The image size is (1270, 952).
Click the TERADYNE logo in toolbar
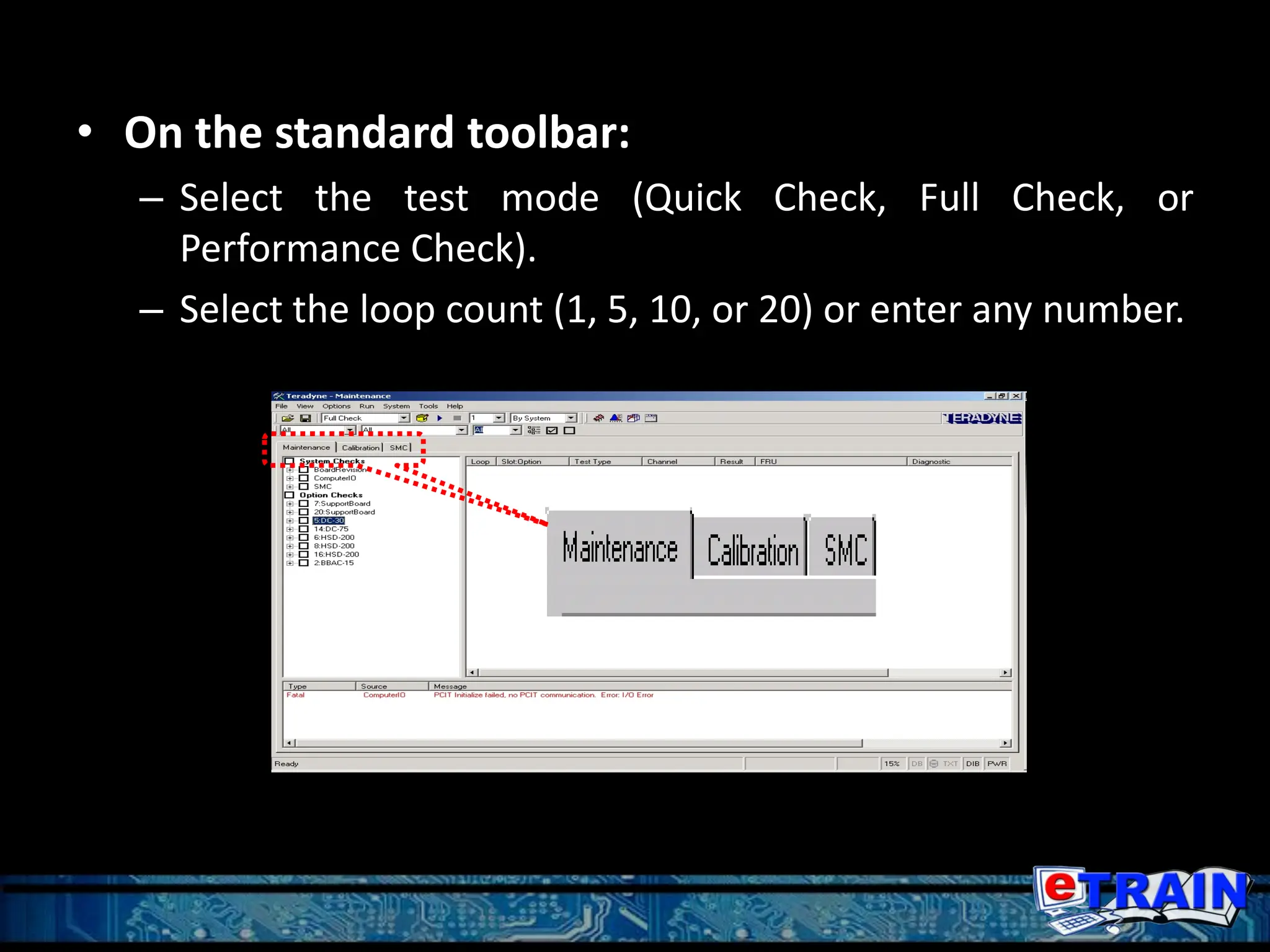click(982, 418)
